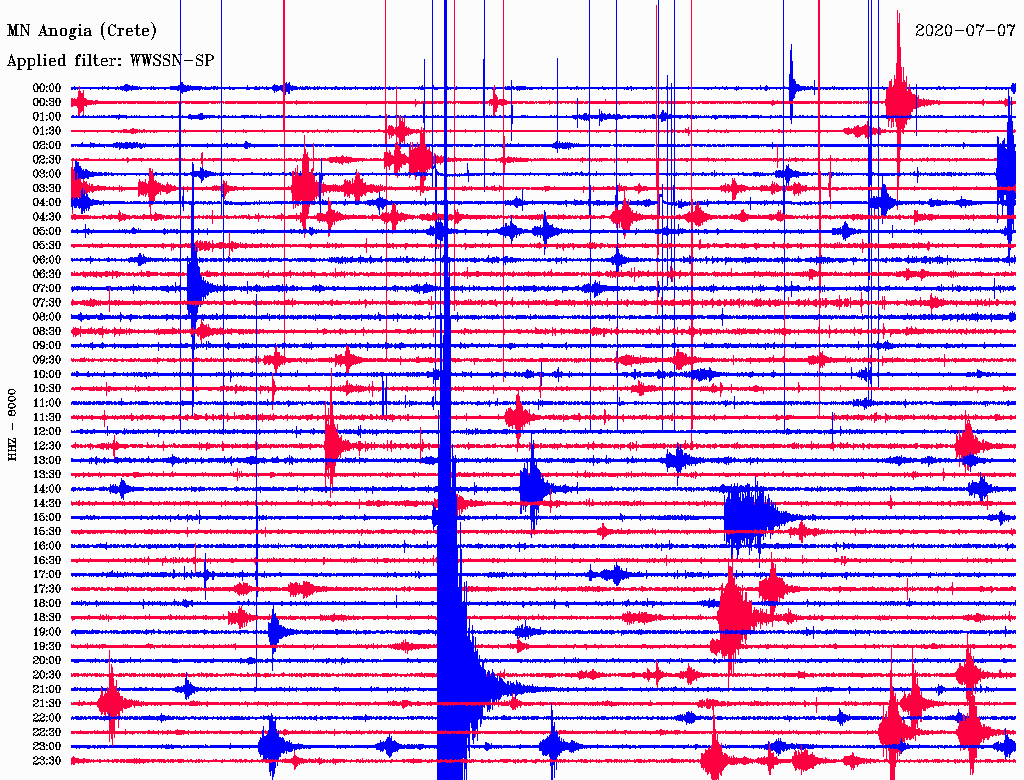Click the '05:30' time row label
Image resolution: width=1024 pixels, height=780 pixels.
tap(47, 246)
